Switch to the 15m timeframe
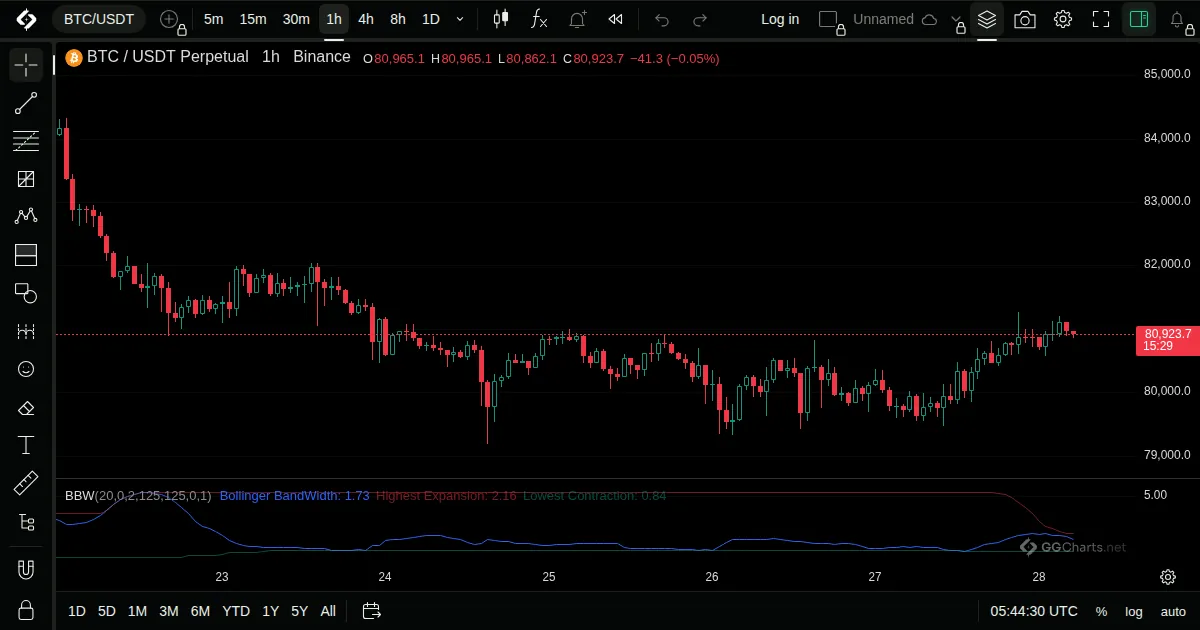This screenshot has width=1200, height=630. click(x=253, y=19)
